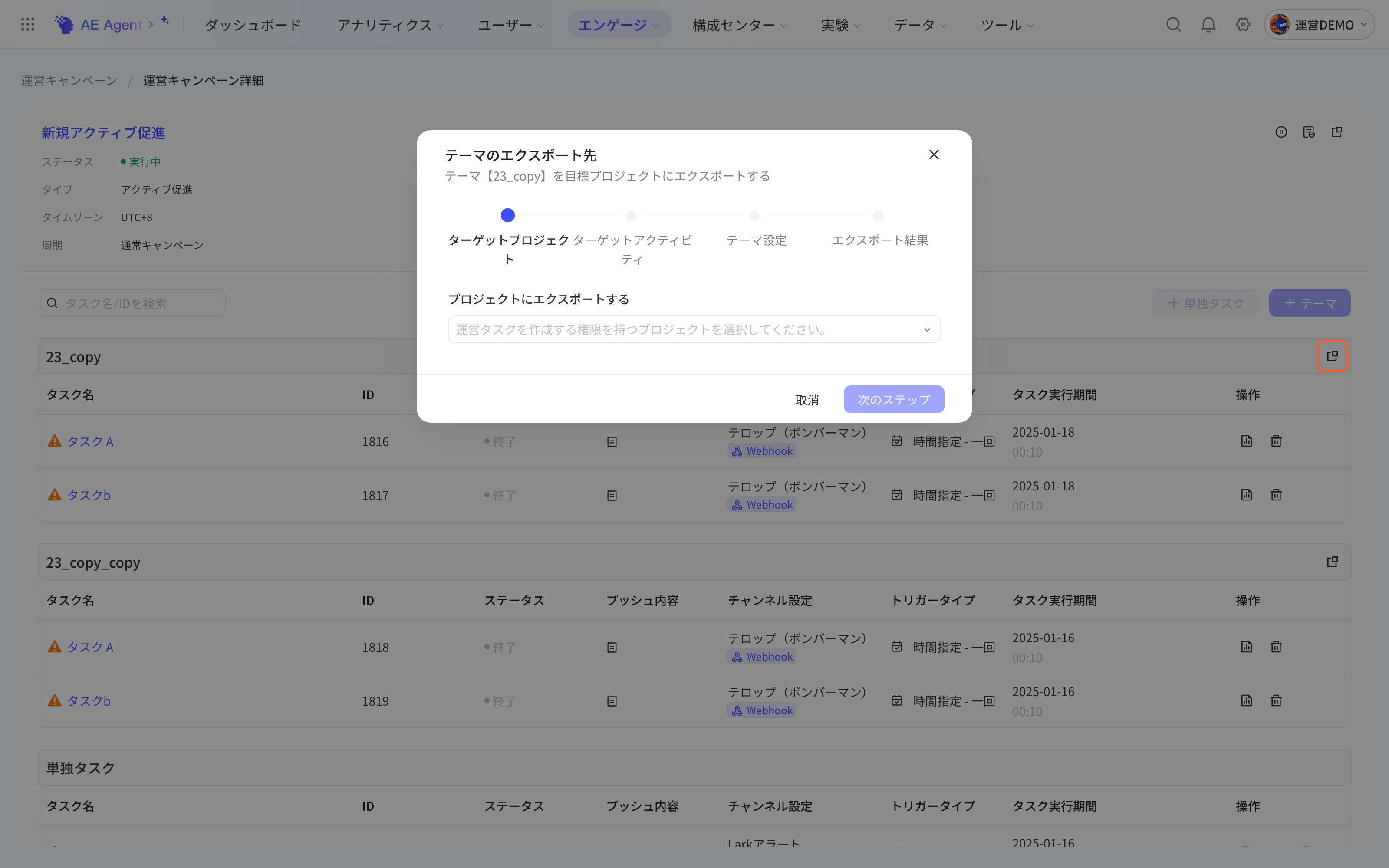
Task: Open タスク A with ID 1816
Action: 90,441
